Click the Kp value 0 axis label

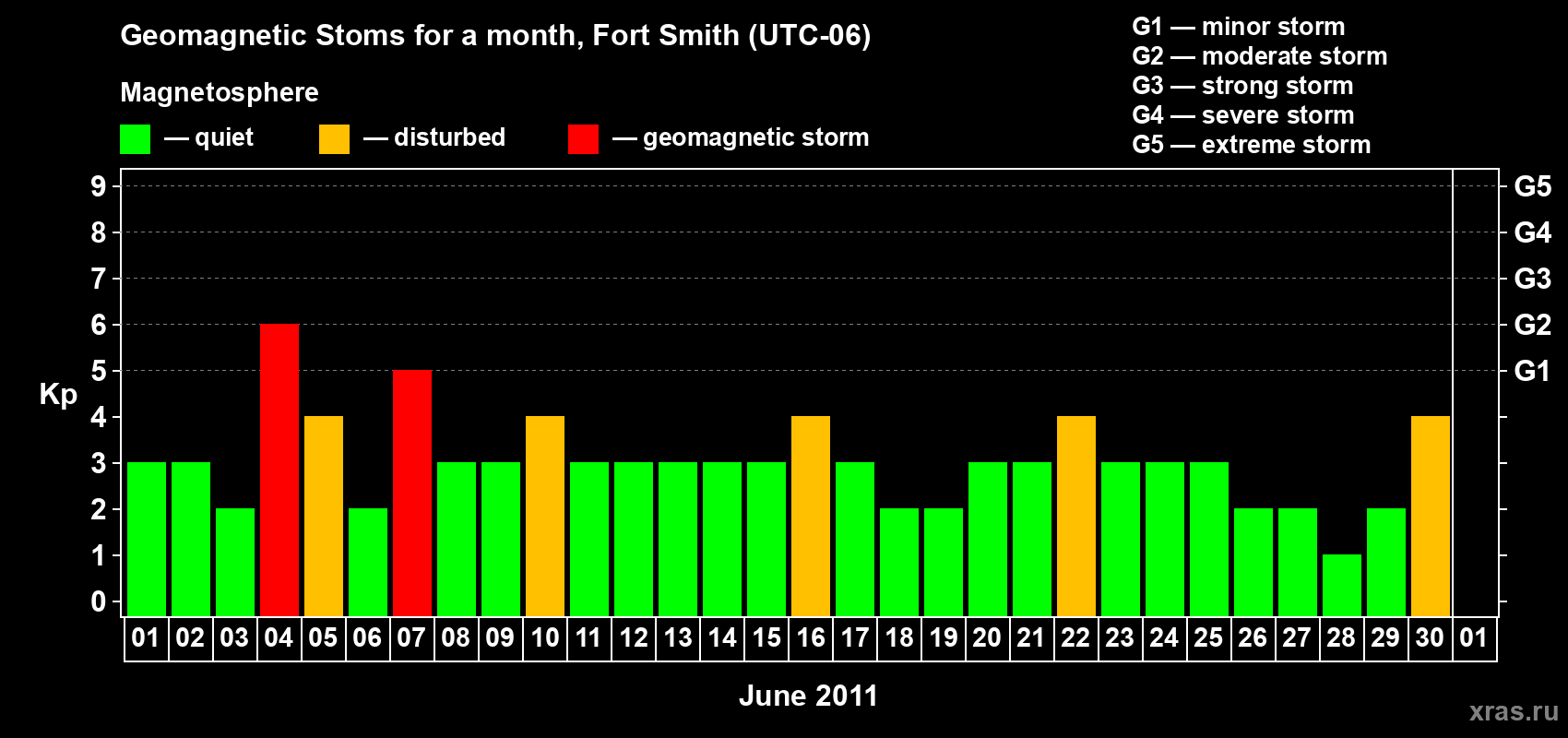(99, 601)
